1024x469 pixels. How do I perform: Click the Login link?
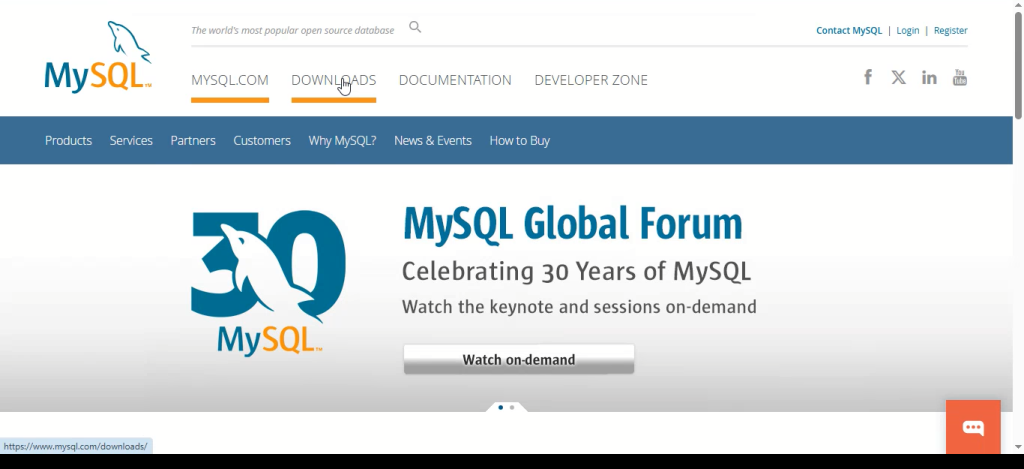(908, 30)
